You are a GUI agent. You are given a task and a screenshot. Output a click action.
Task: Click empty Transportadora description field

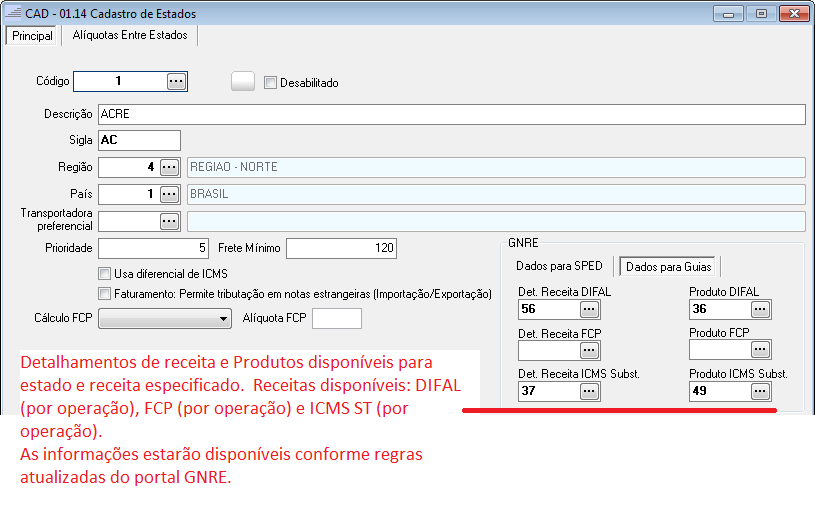(x=496, y=222)
